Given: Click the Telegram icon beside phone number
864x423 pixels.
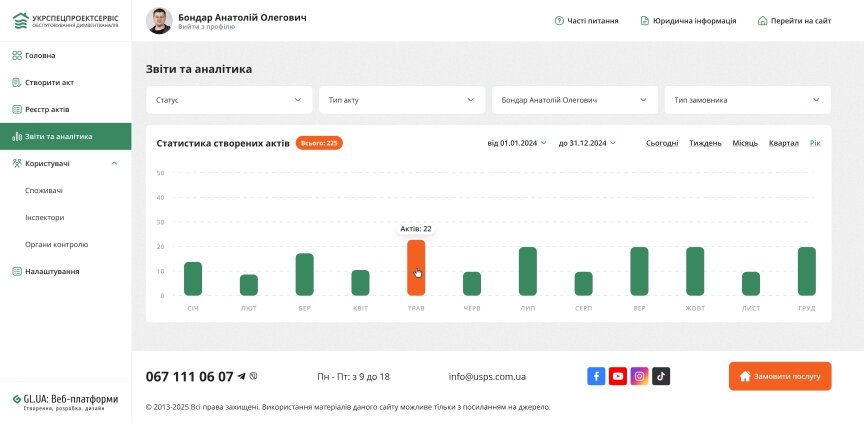Looking at the screenshot, I should click(241, 376).
